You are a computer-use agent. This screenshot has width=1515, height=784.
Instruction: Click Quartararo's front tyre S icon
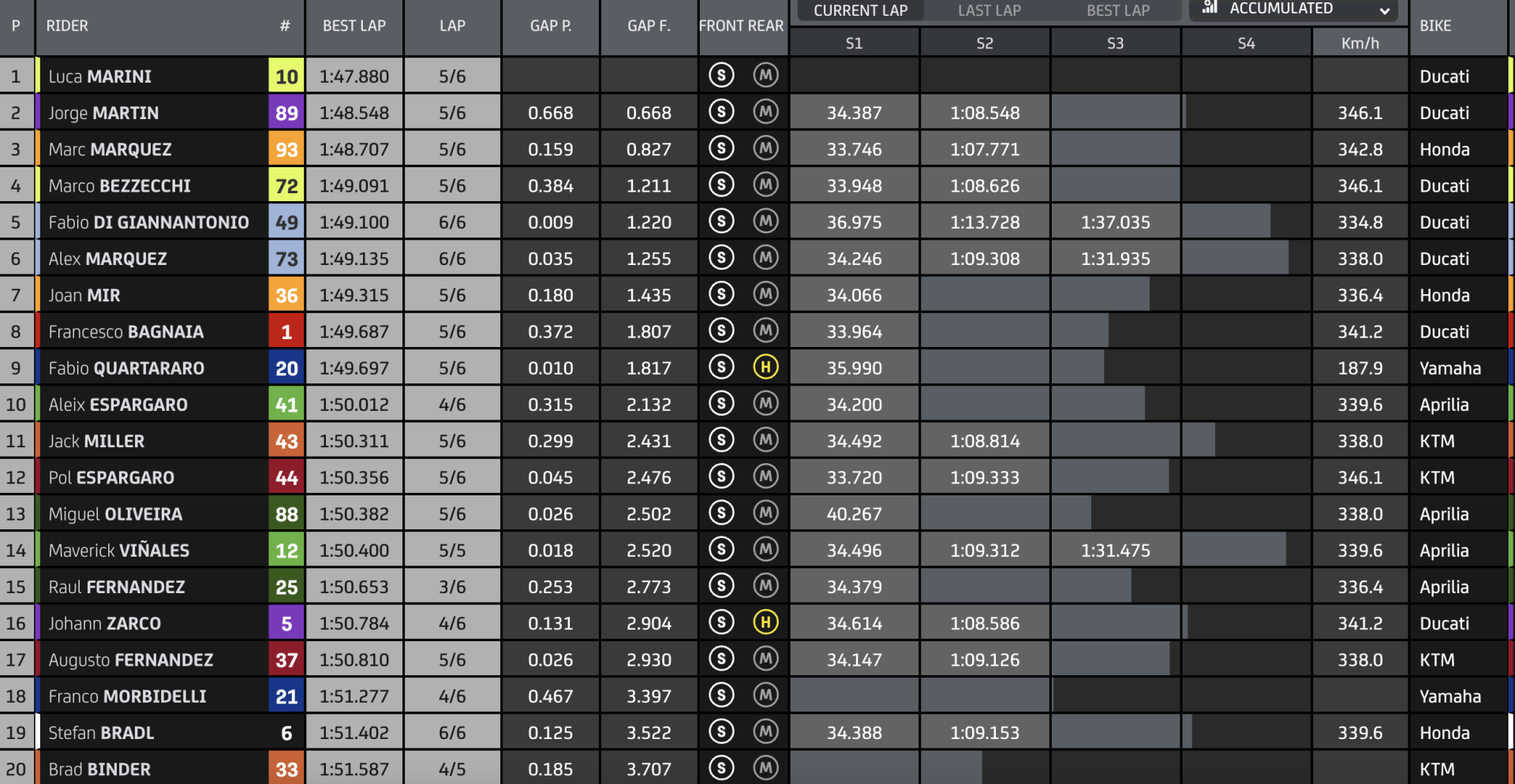click(x=721, y=368)
